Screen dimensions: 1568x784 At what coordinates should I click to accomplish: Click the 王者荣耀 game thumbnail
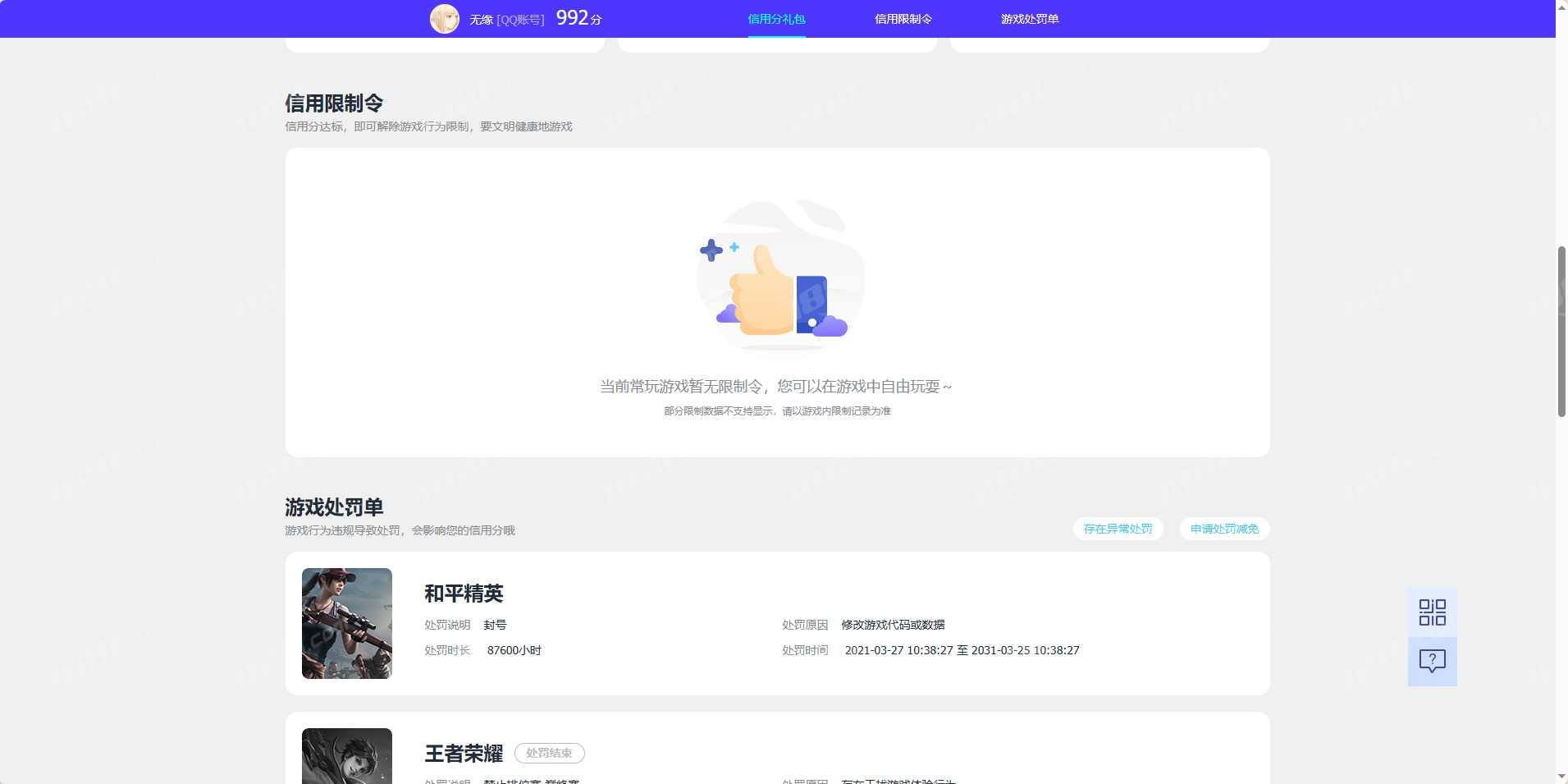(x=347, y=756)
